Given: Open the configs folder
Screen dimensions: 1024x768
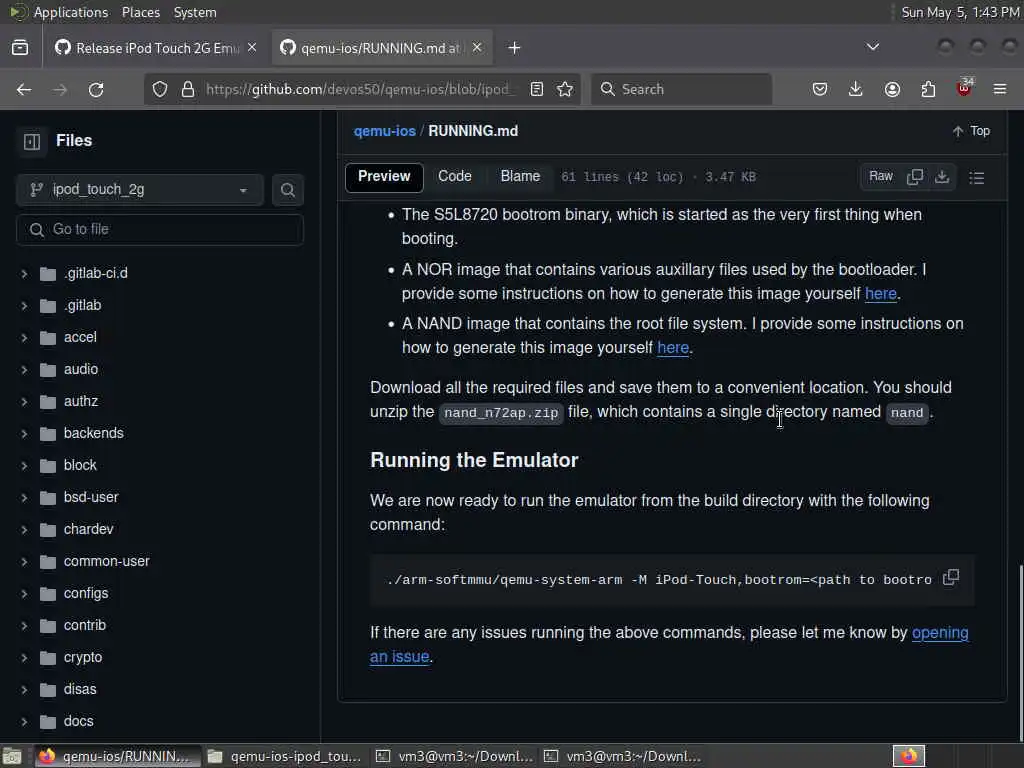Looking at the screenshot, I should pos(86,594).
